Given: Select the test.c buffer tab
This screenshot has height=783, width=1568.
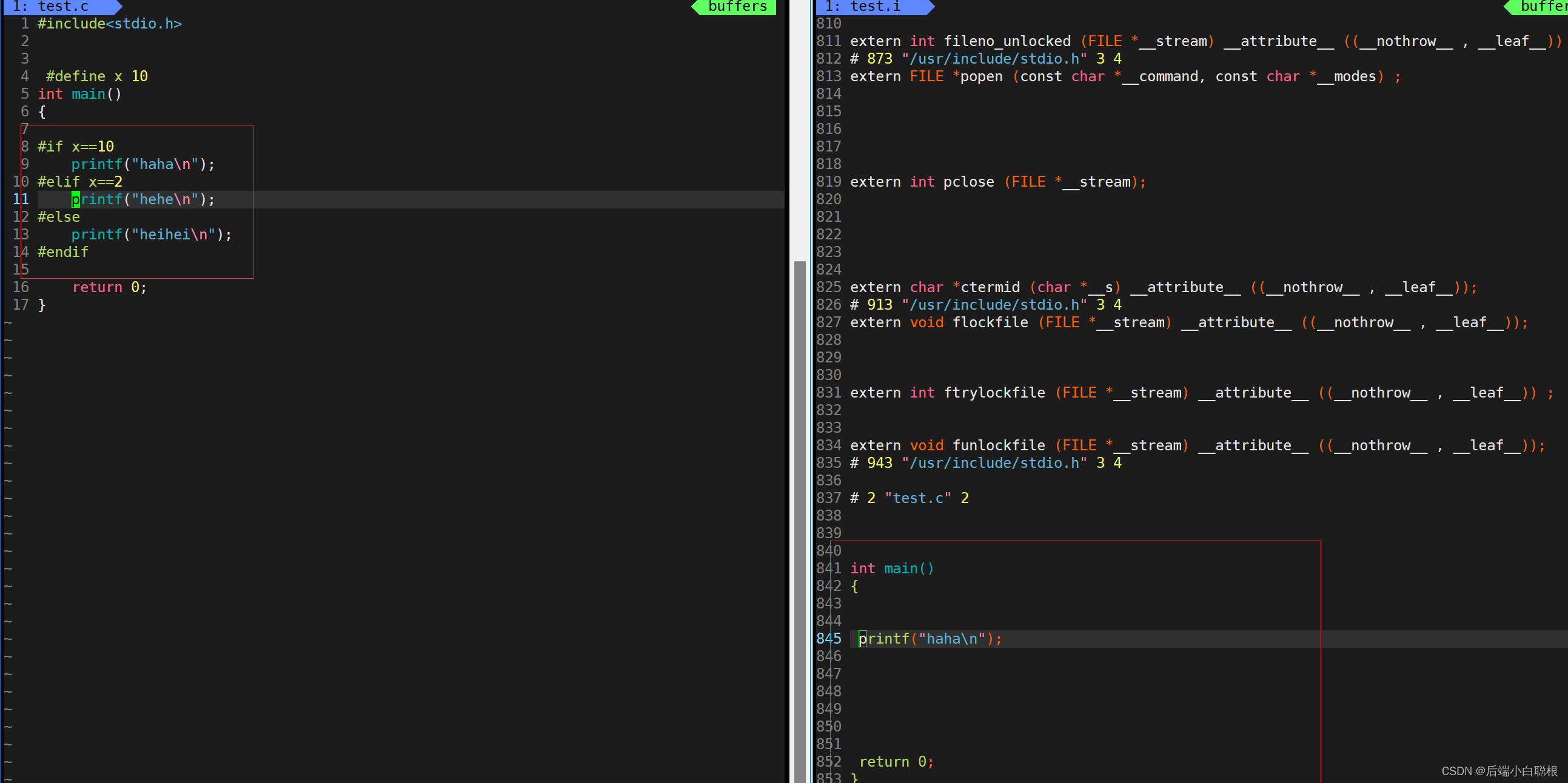Looking at the screenshot, I should point(62,7).
